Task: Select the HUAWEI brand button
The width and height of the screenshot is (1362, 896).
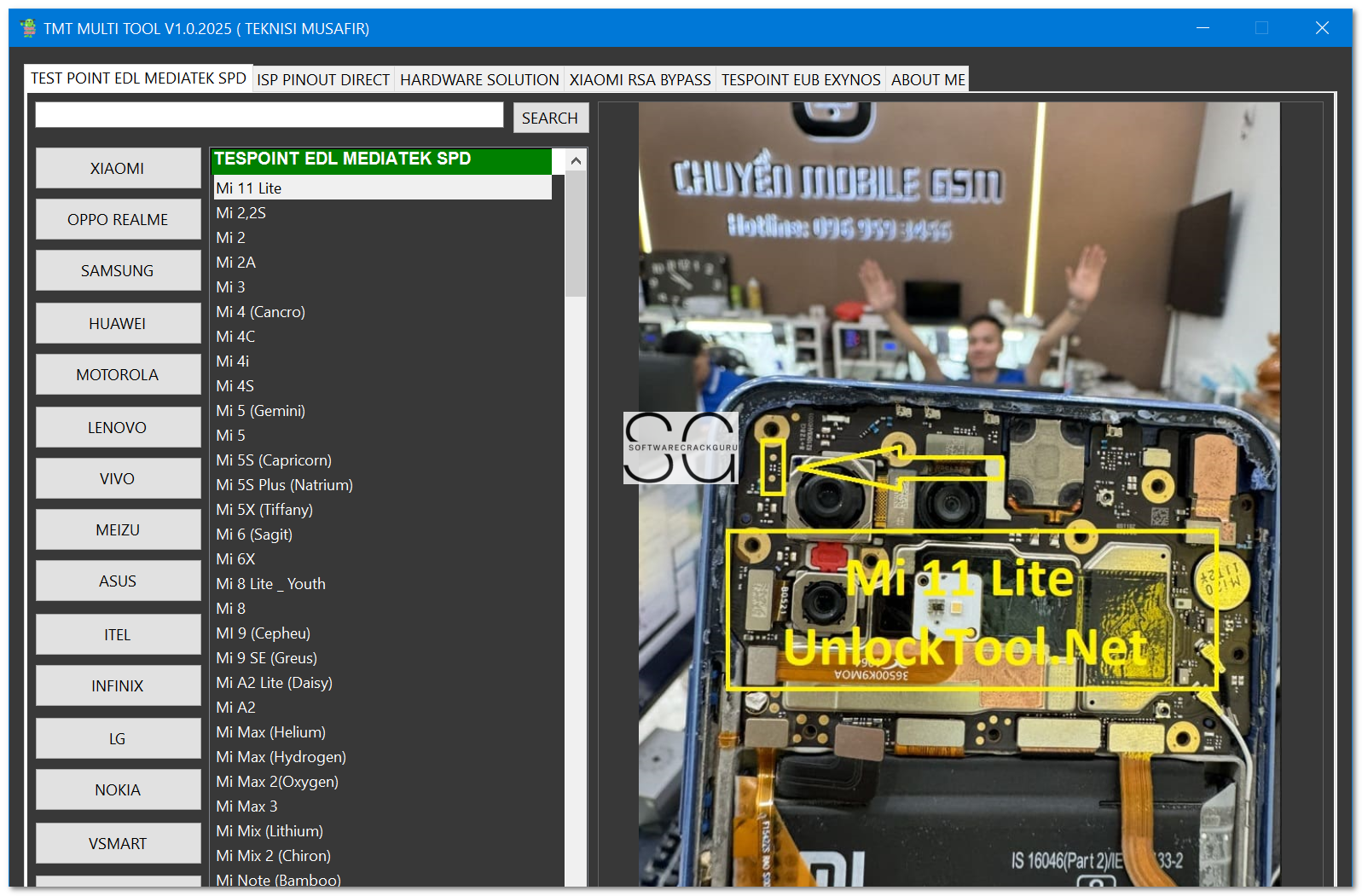Action: [x=118, y=323]
